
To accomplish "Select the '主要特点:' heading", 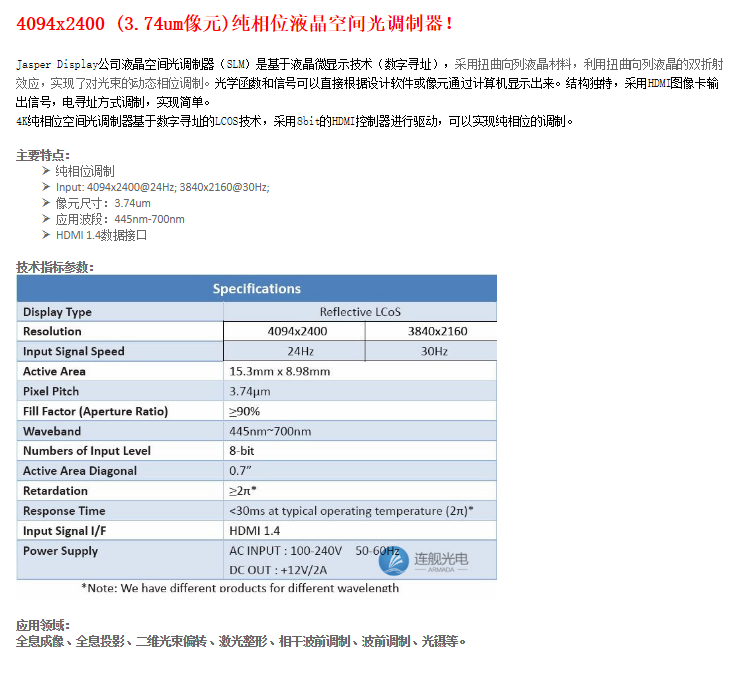I will 43,155.
